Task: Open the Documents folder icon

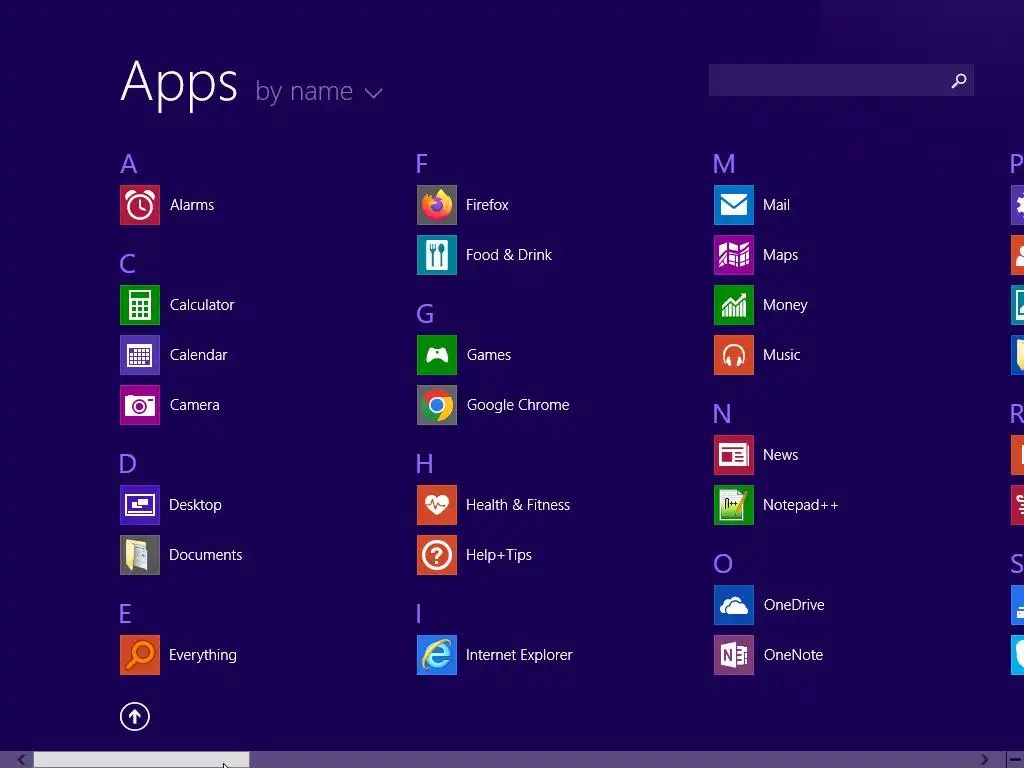Action: (x=140, y=555)
